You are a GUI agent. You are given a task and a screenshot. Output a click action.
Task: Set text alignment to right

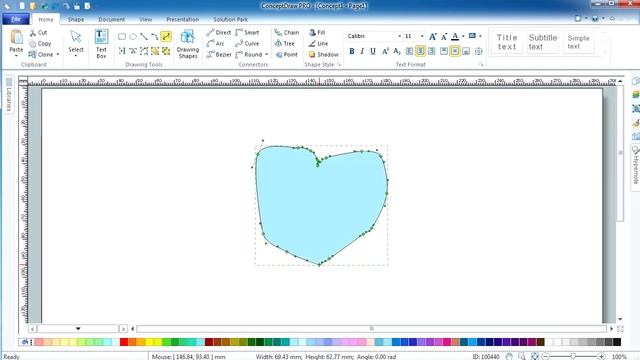click(x=431, y=51)
